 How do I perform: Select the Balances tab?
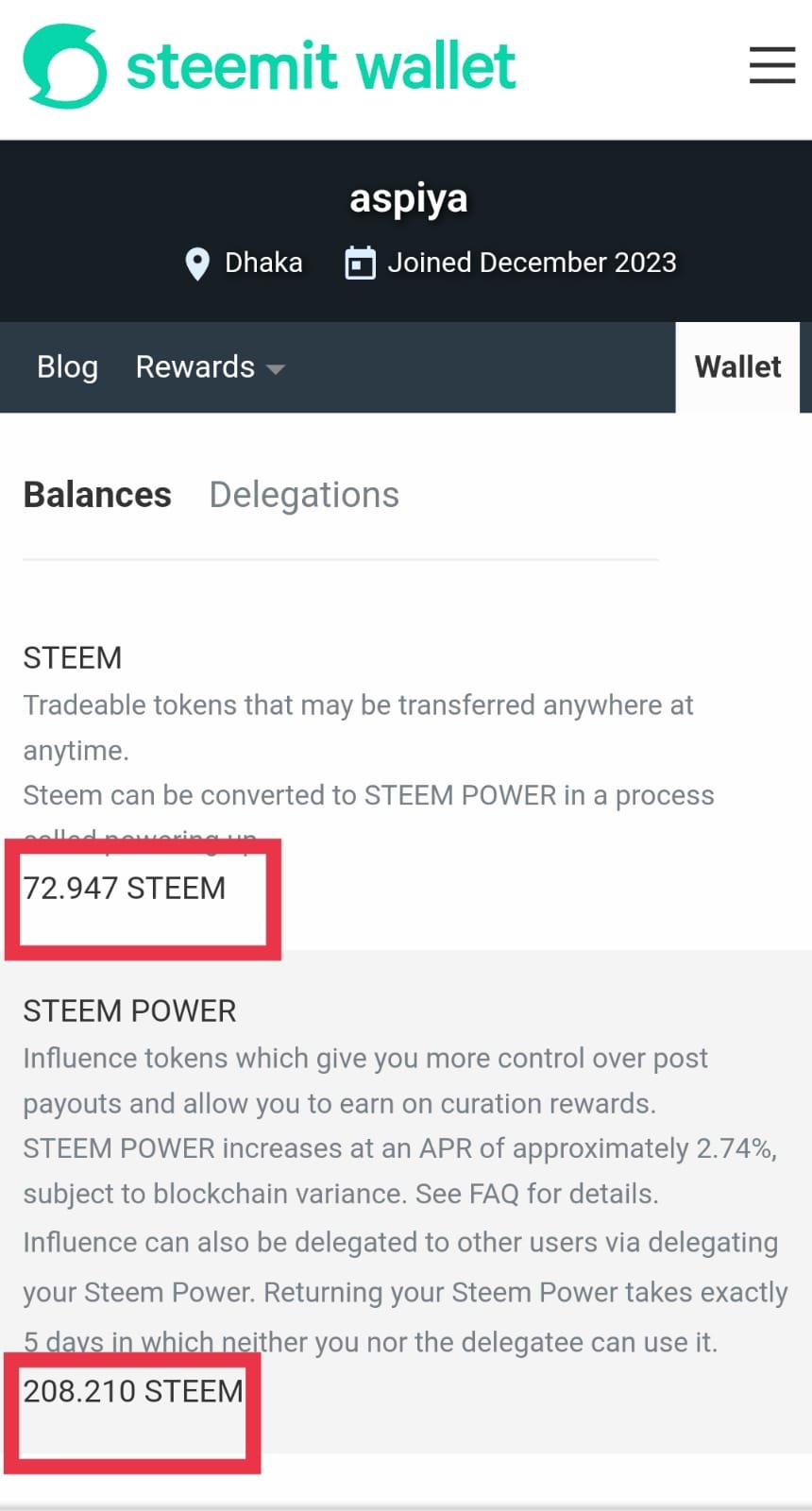tap(97, 495)
